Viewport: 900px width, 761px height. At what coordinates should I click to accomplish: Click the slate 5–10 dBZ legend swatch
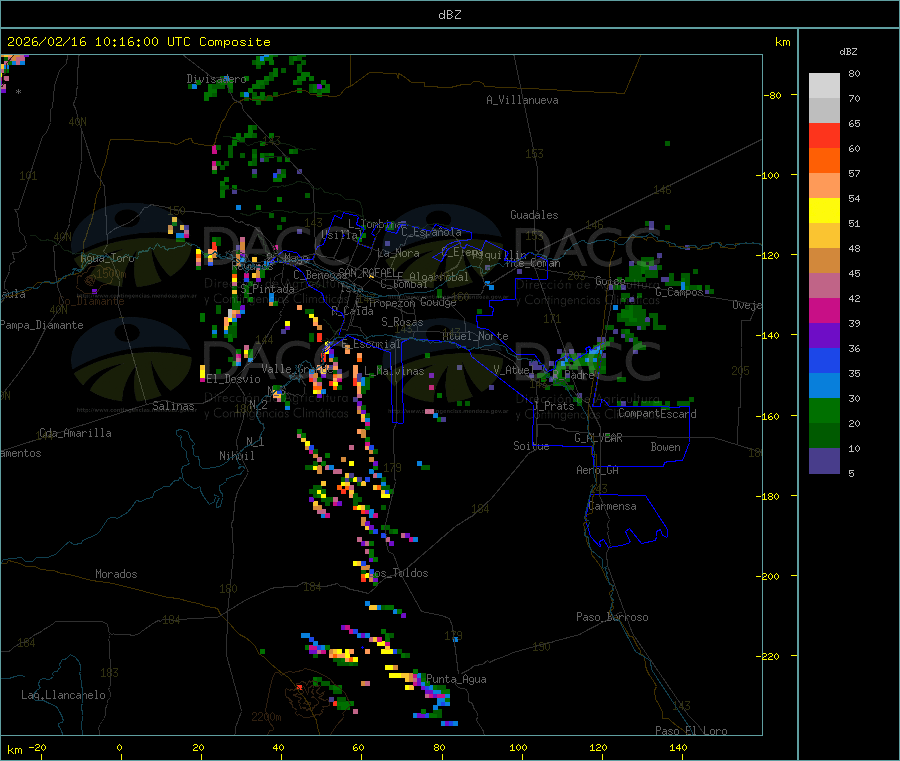[824, 461]
